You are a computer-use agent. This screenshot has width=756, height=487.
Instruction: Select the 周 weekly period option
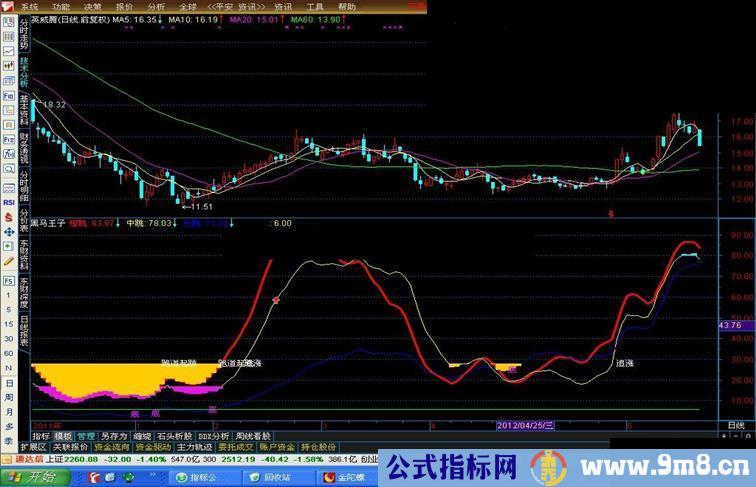point(9,397)
